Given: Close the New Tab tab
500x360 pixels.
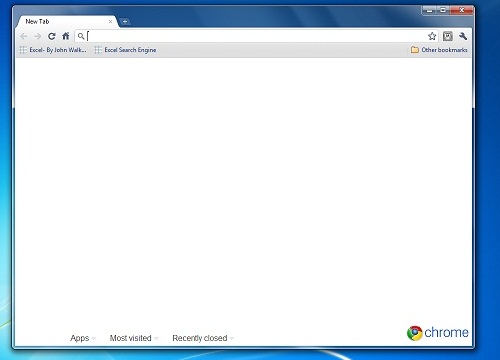Looking at the screenshot, I should coord(110,21).
